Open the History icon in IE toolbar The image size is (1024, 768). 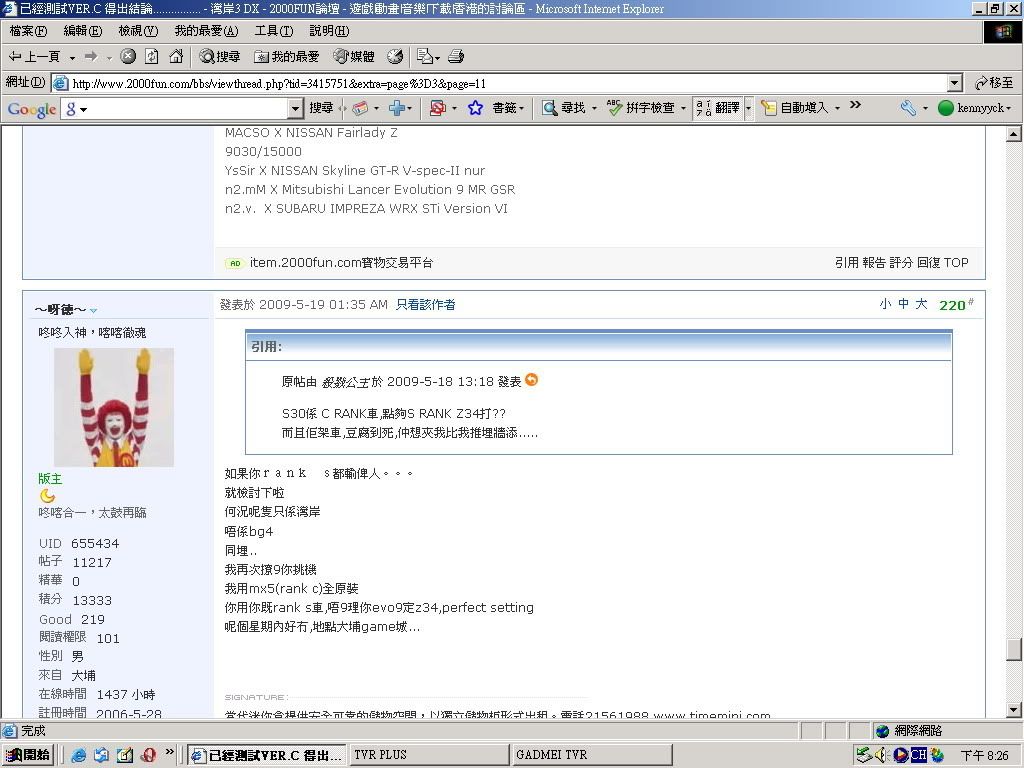pyautogui.click(x=395, y=57)
